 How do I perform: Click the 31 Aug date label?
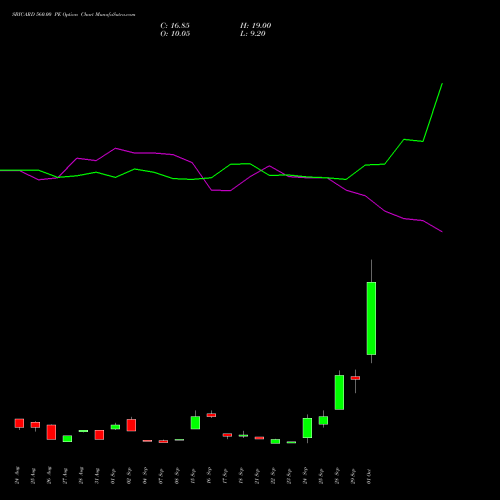pyautogui.click(x=98, y=475)
